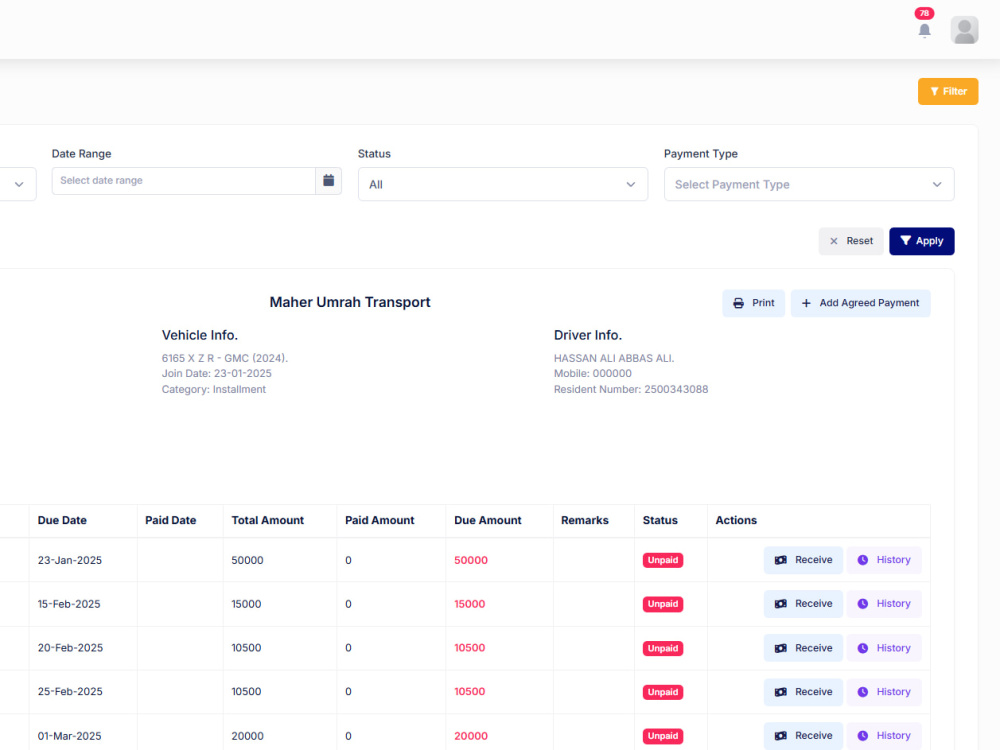Viewport: 1000px width, 750px height.
Task: Click the Mobile: 000000 text
Action: click(x=592, y=373)
